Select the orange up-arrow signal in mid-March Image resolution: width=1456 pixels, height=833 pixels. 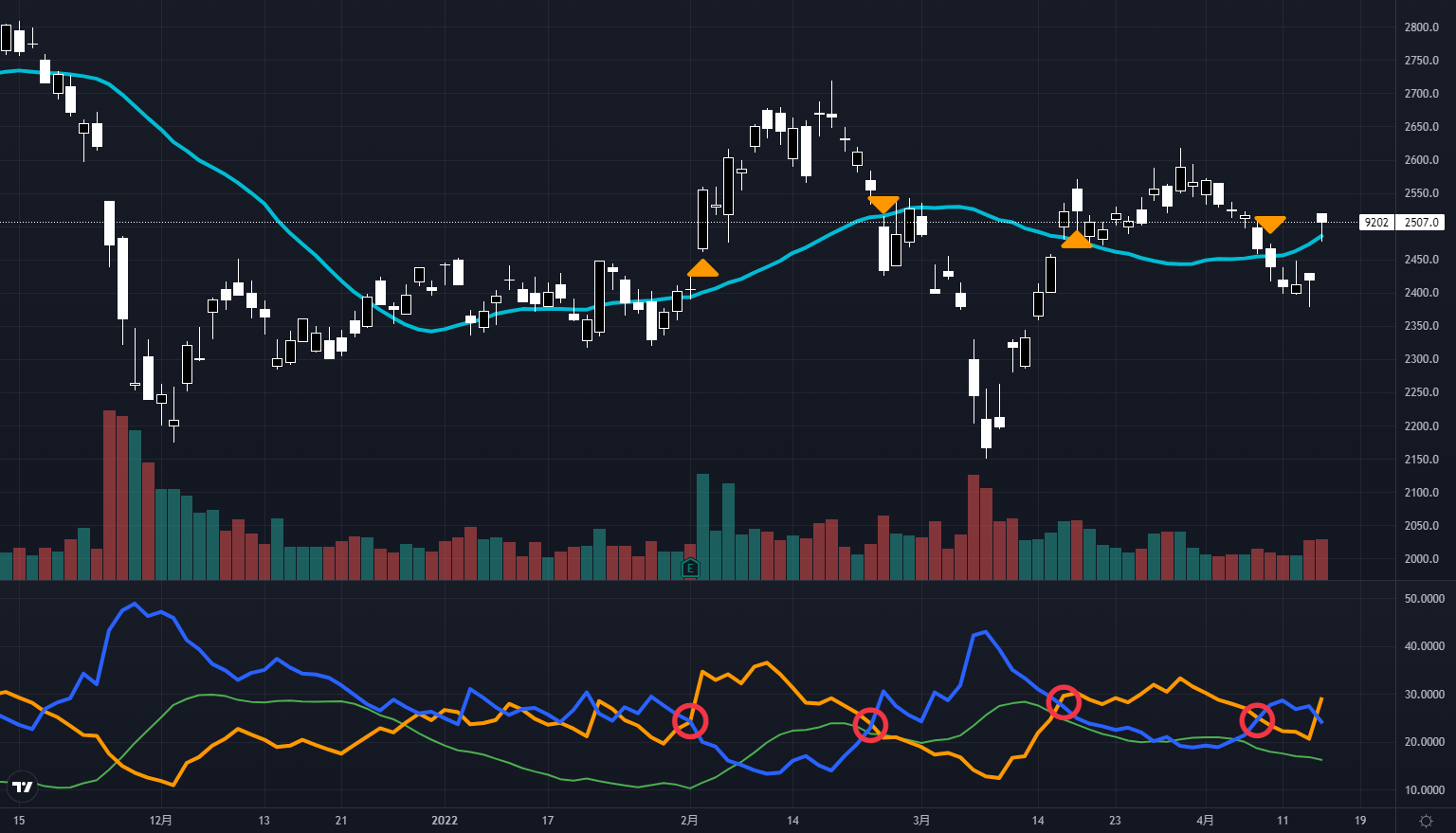point(1076,239)
